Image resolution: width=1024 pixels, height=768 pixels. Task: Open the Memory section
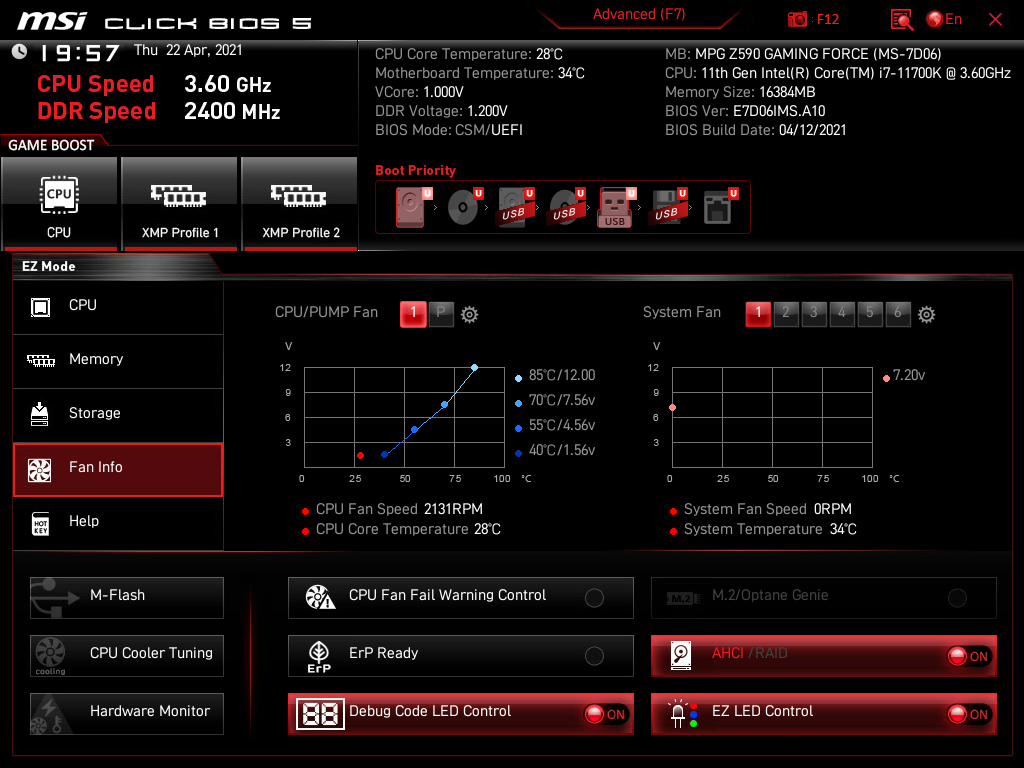click(118, 360)
